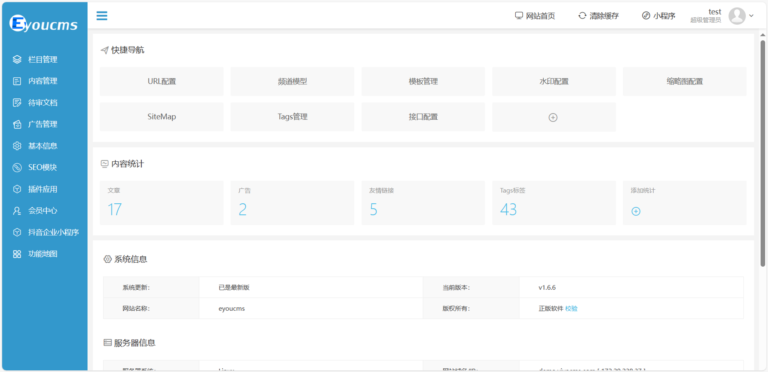Open the 缩略图配置 shortcut
Image resolution: width=768 pixels, height=372 pixels.
click(685, 82)
